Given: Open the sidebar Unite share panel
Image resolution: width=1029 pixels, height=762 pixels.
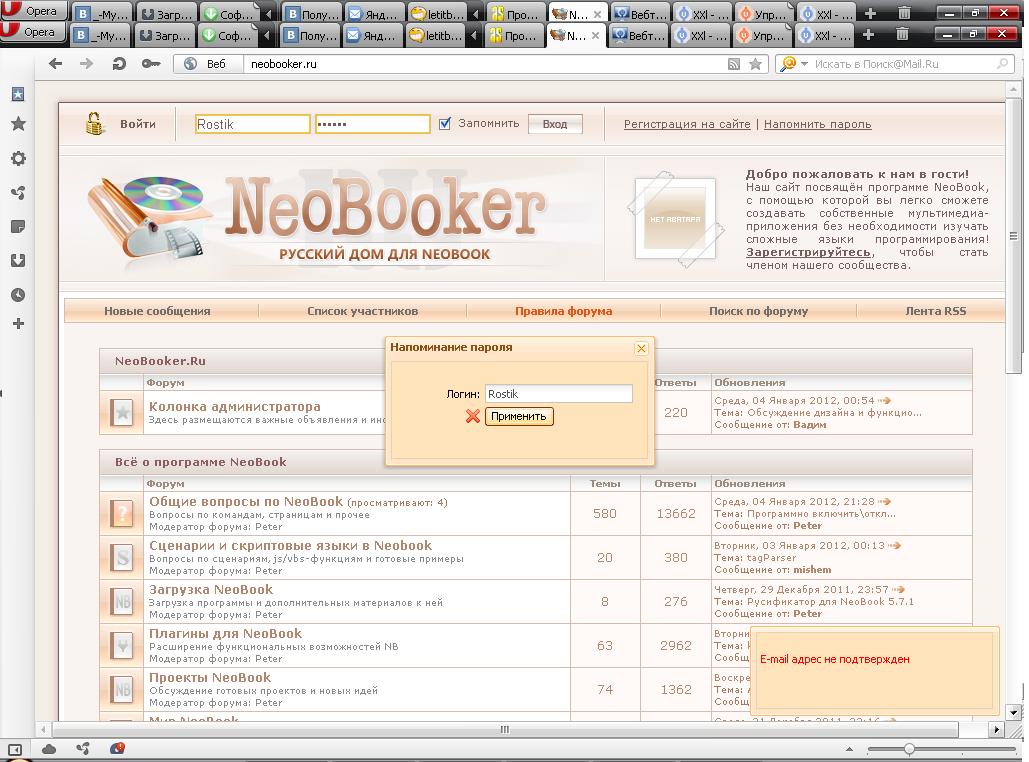Looking at the screenshot, I should 18,192.
